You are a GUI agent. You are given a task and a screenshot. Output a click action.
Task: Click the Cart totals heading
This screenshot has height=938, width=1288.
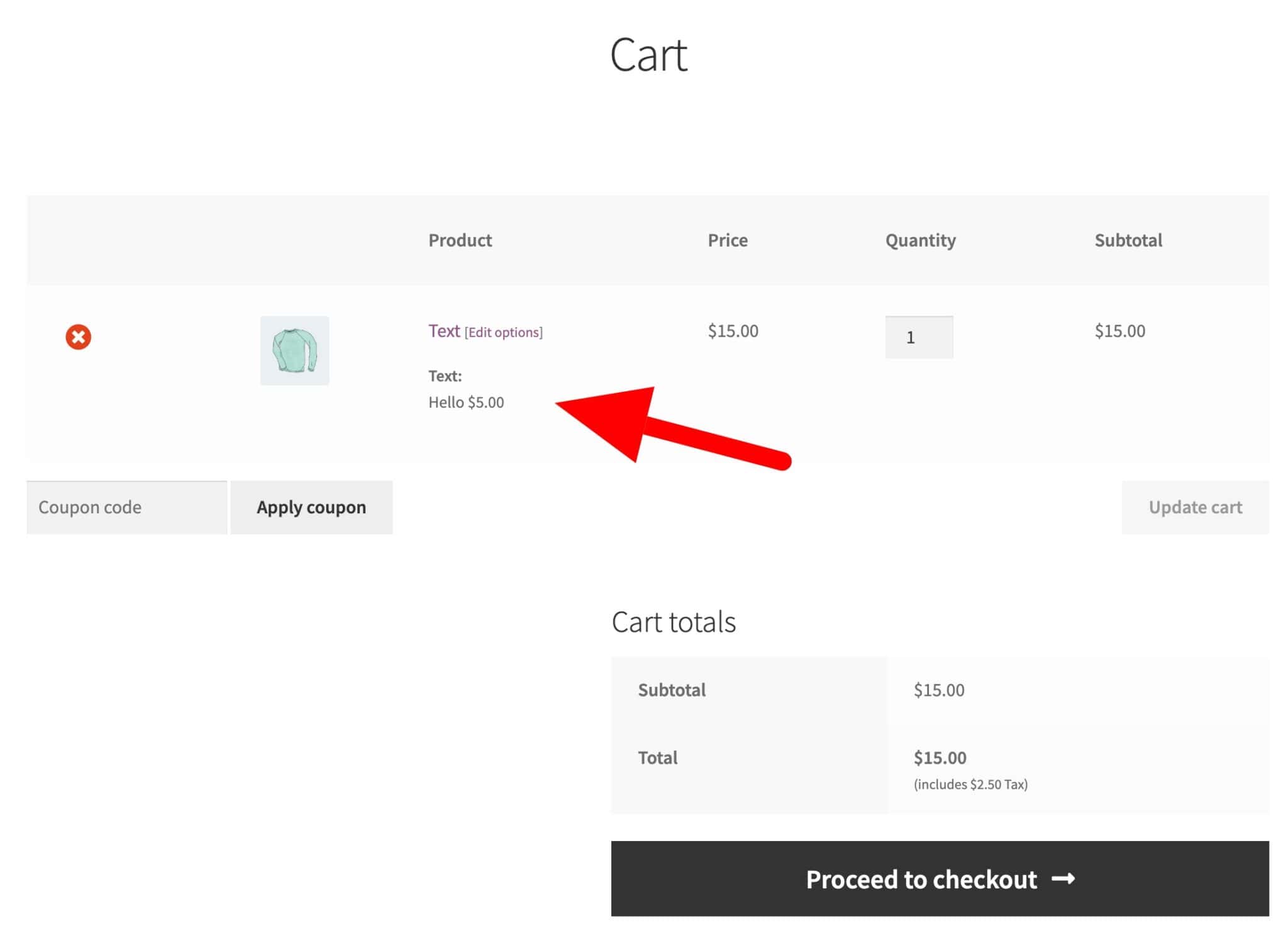(673, 622)
